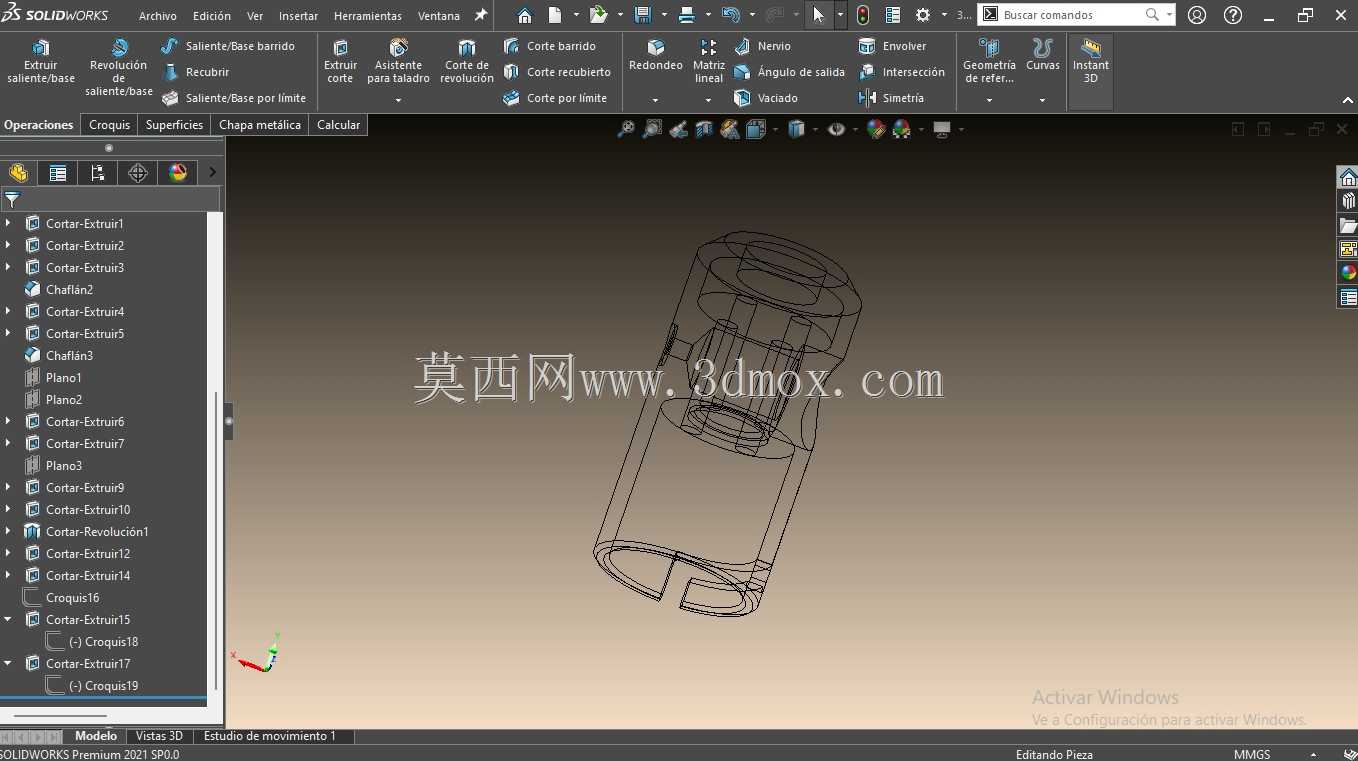Click the Buscar comandos search field
This screenshot has width=1358, height=761.
1072,15
